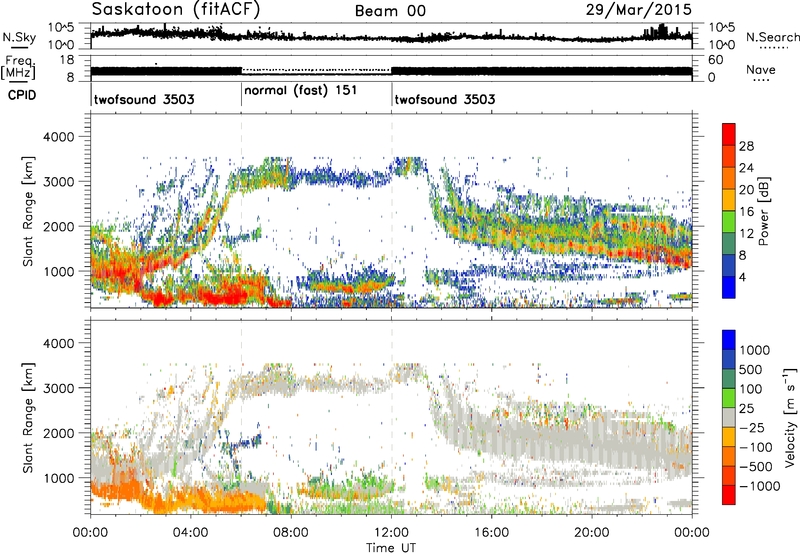Image resolution: width=800 pixels, height=554 pixels.
Task: Click the "-25" tick on Velocity color bar
Action: [x=751, y=428]
